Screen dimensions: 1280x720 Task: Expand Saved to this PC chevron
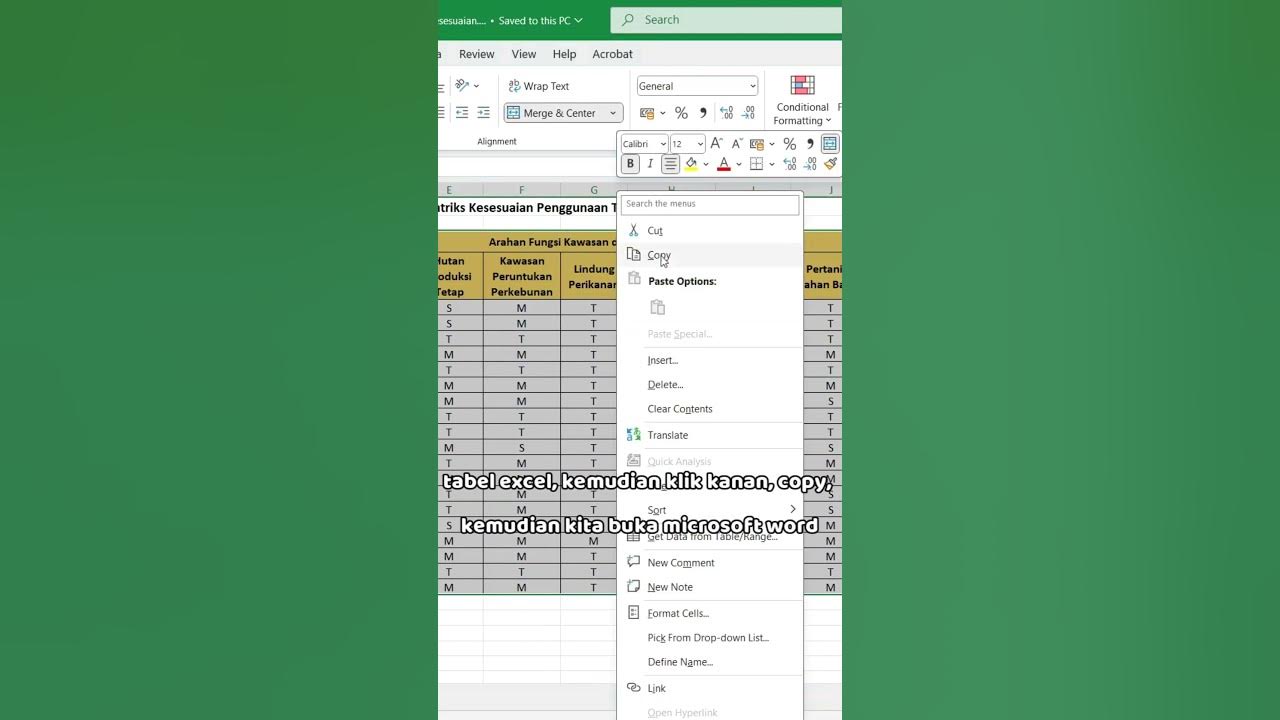click(x=578, y=20)
